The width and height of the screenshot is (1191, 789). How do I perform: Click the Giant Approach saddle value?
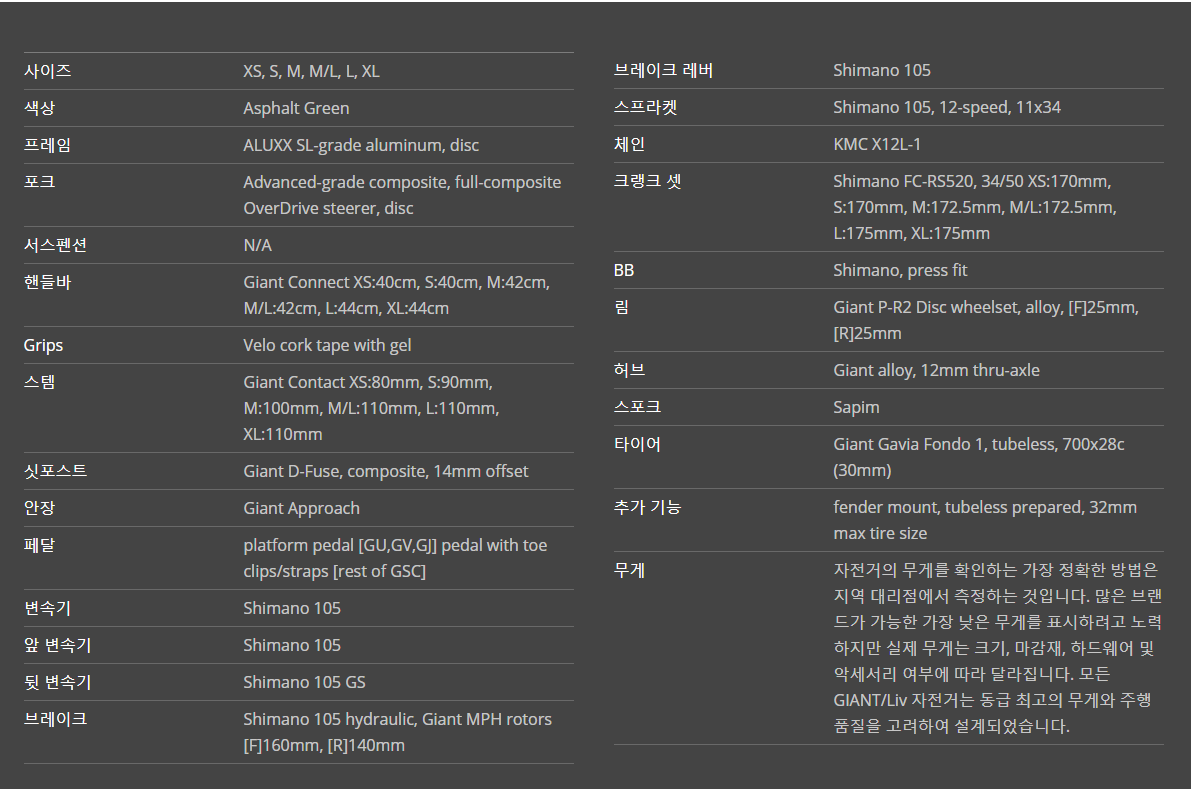point(302,509)
